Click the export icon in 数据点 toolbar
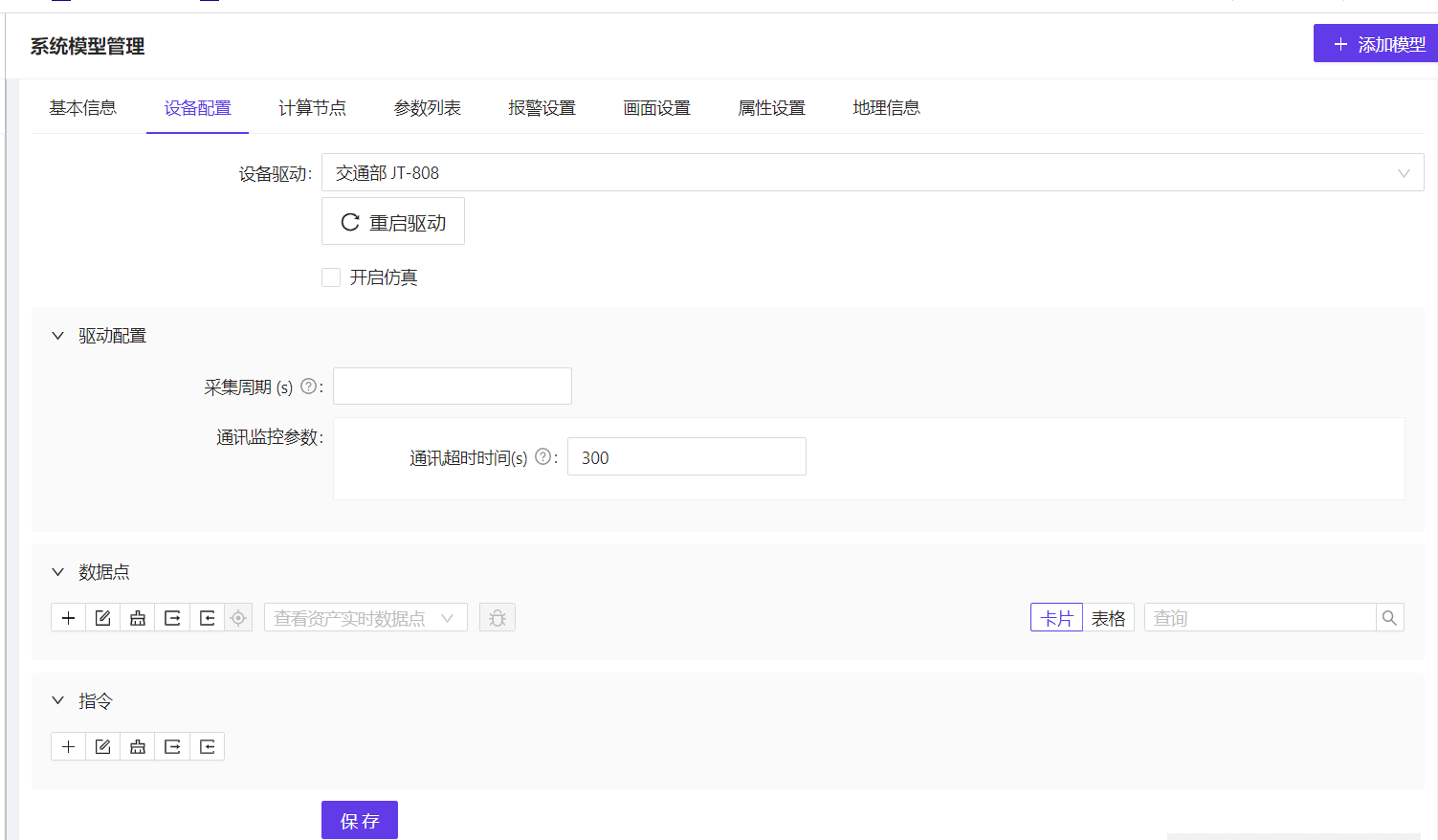 click(172, 618)
